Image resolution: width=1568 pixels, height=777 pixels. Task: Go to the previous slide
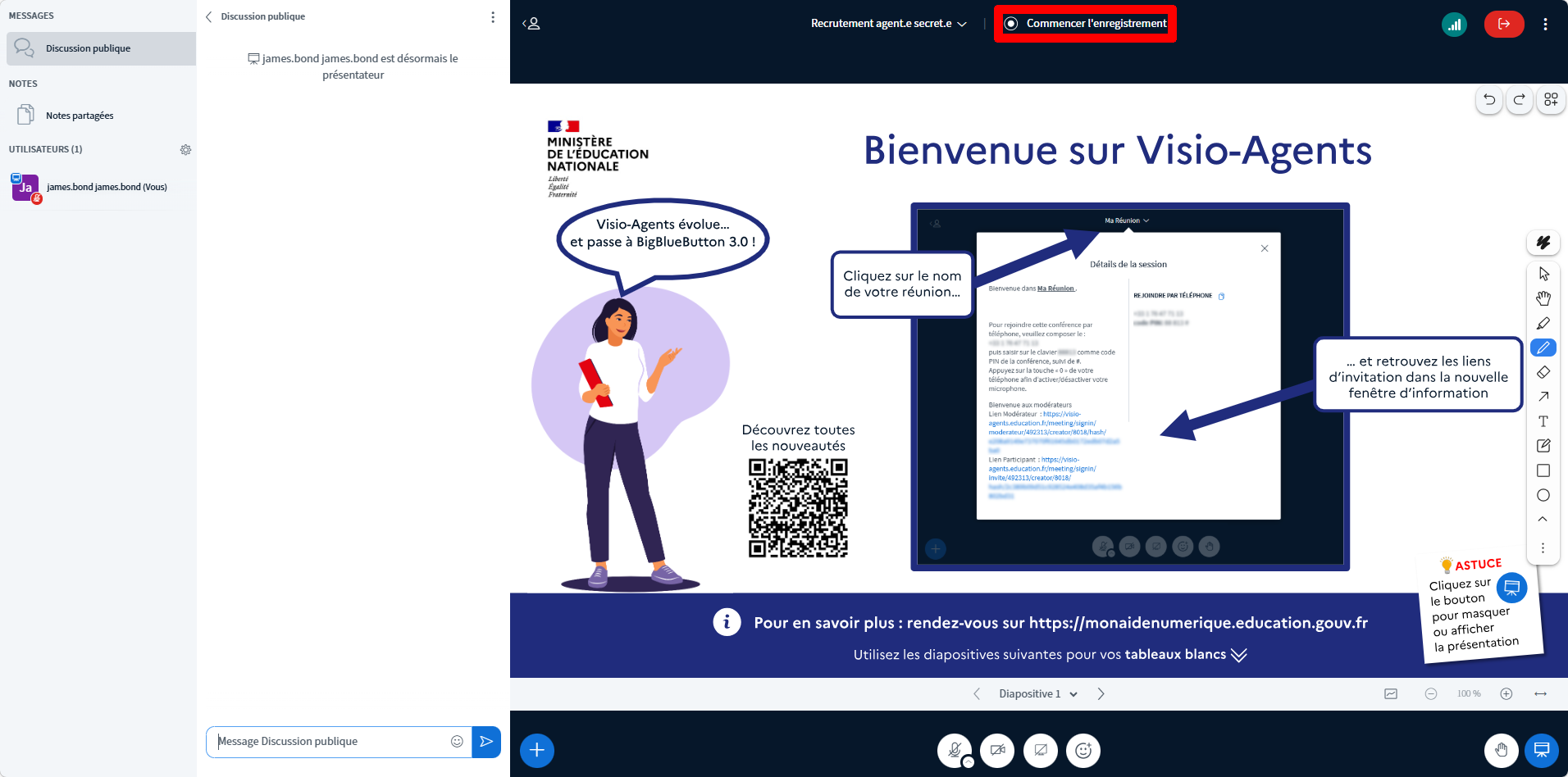(977, 694)
